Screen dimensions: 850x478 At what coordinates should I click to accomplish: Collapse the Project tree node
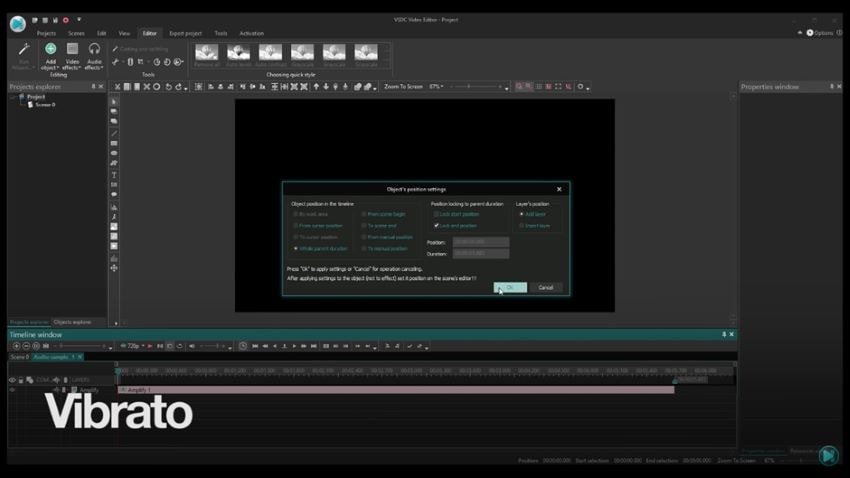[13, 96]
